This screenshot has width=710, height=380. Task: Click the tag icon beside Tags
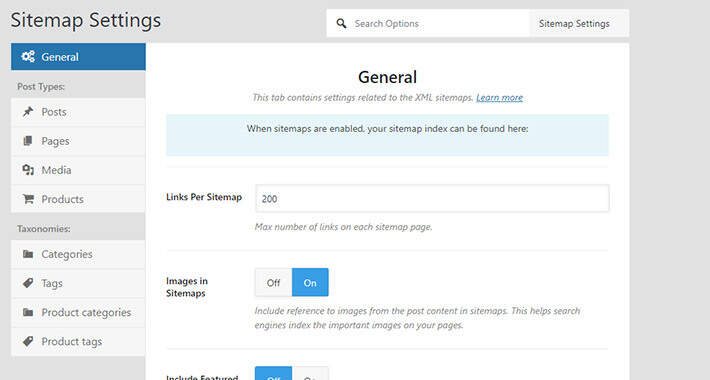click(x=28, y=283)
